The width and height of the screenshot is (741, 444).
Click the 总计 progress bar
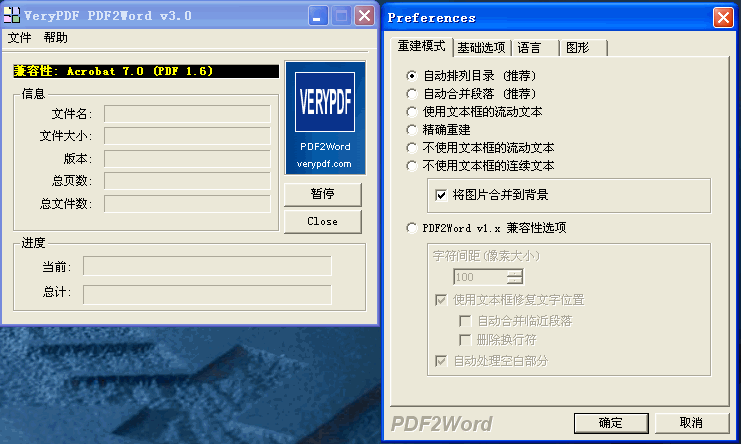[207, 294]
